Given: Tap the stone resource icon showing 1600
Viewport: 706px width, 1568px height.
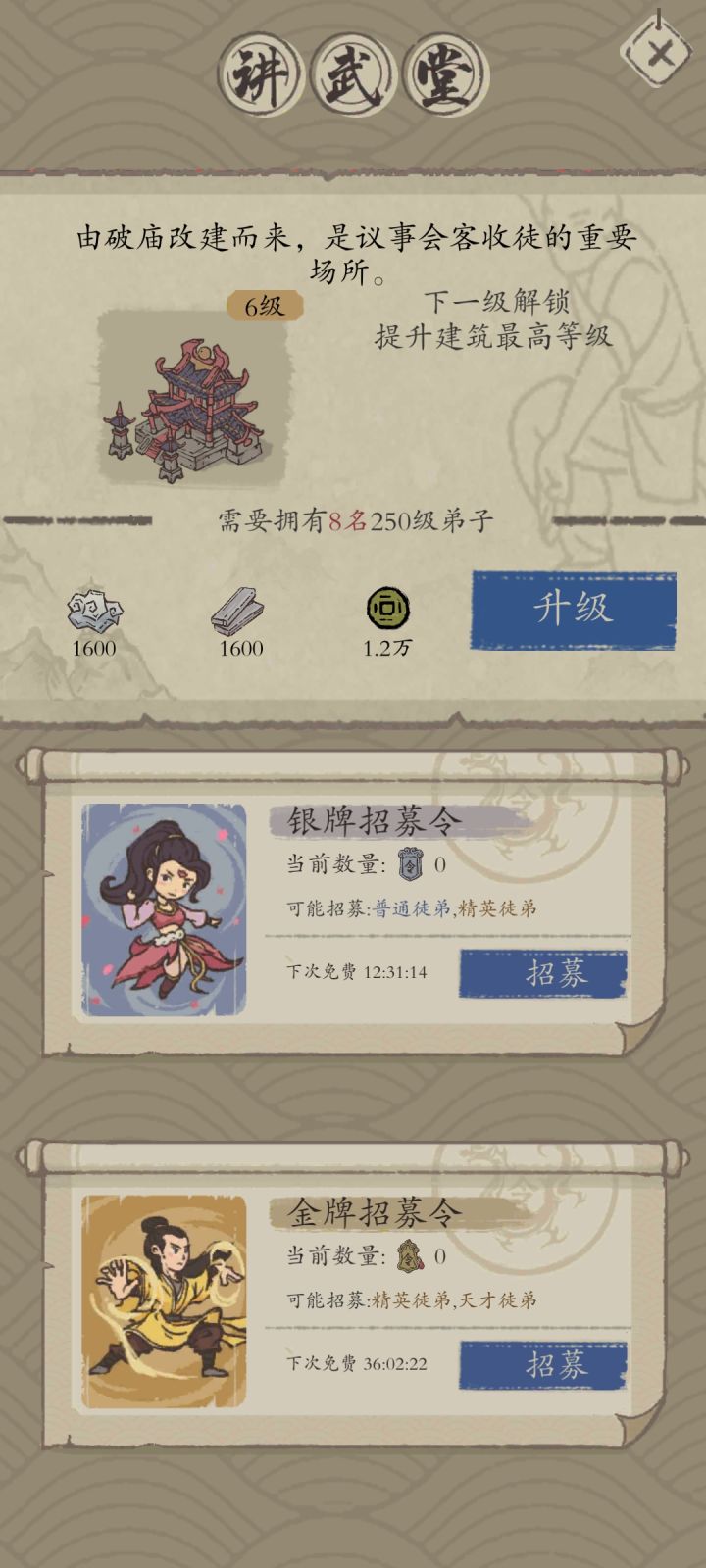Looking at the screenshot, I should [x=94, y=610].
